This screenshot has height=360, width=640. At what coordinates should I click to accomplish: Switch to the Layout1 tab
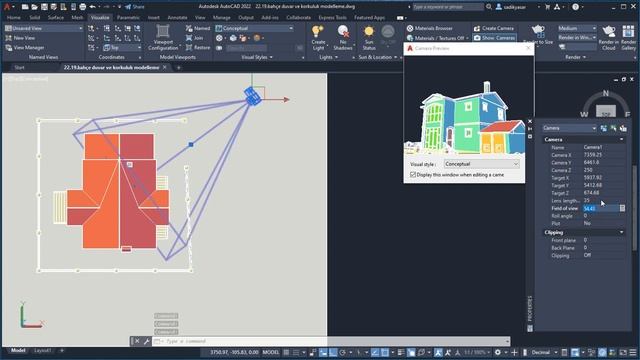click(42, 351)
